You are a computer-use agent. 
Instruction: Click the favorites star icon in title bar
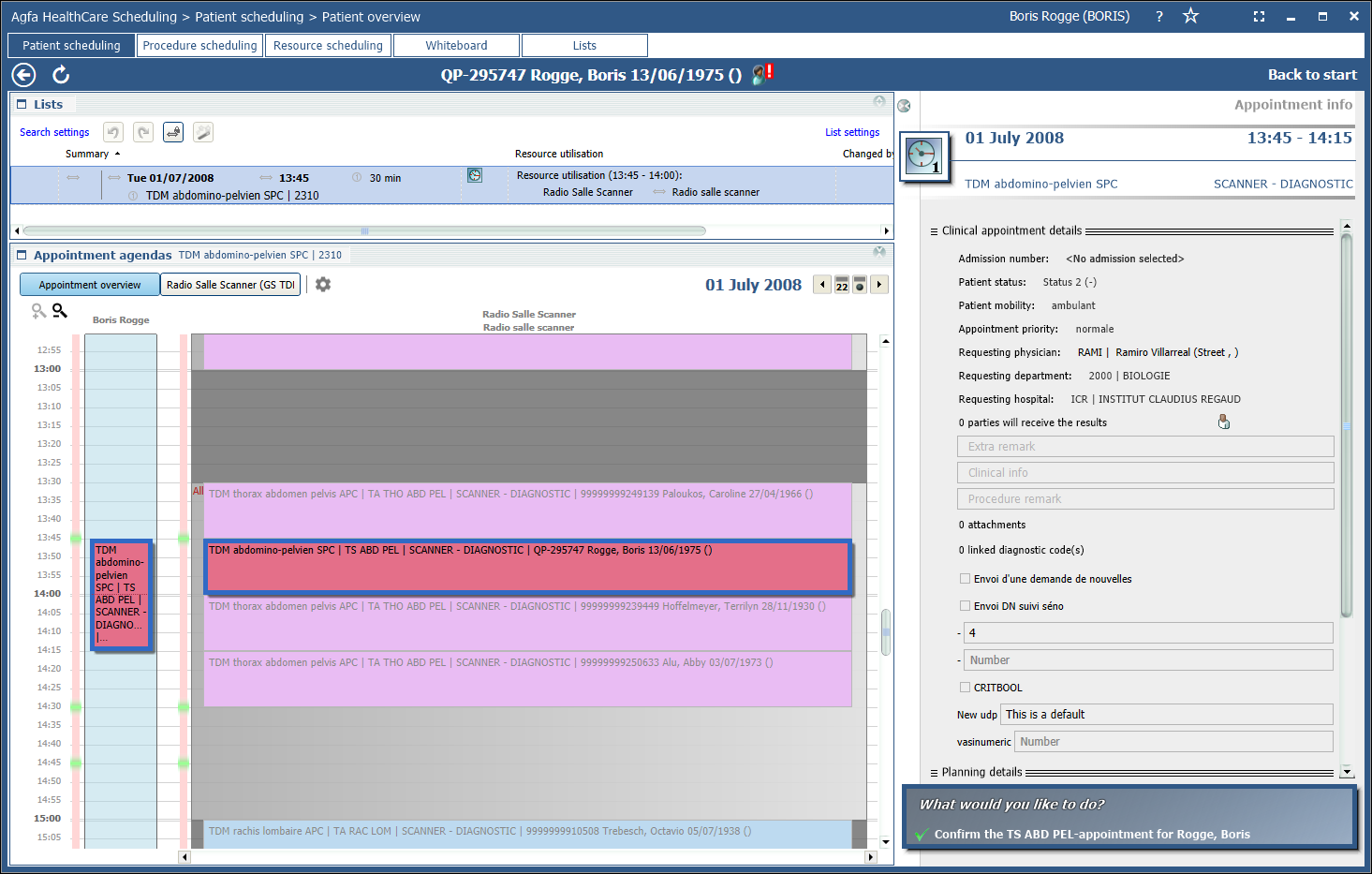point(1190,16)
